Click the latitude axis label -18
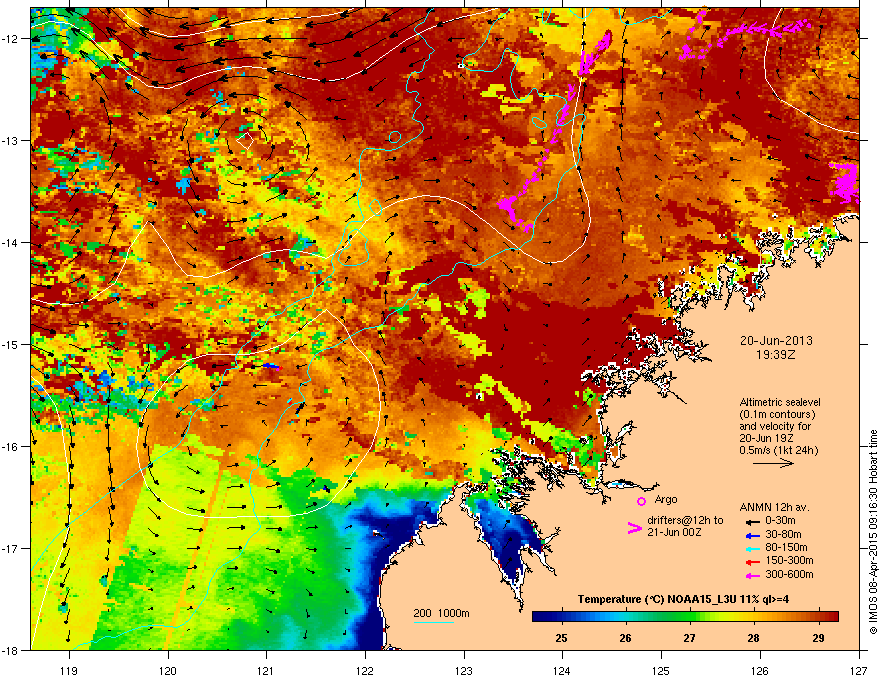The width and height of the screenshot is (880, 680). tap(11, 650)
